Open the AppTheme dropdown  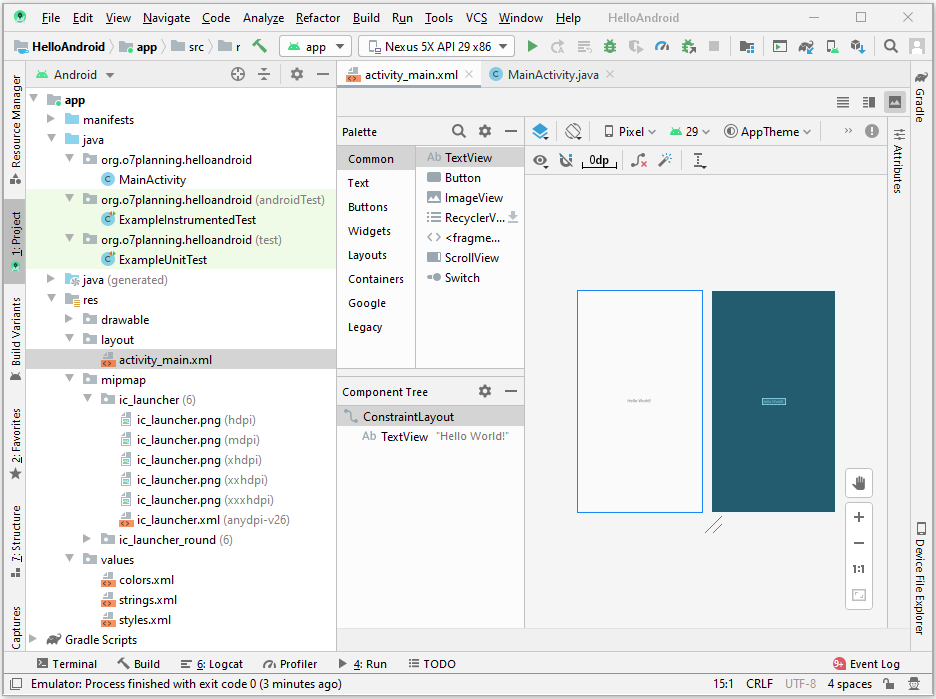768,131
